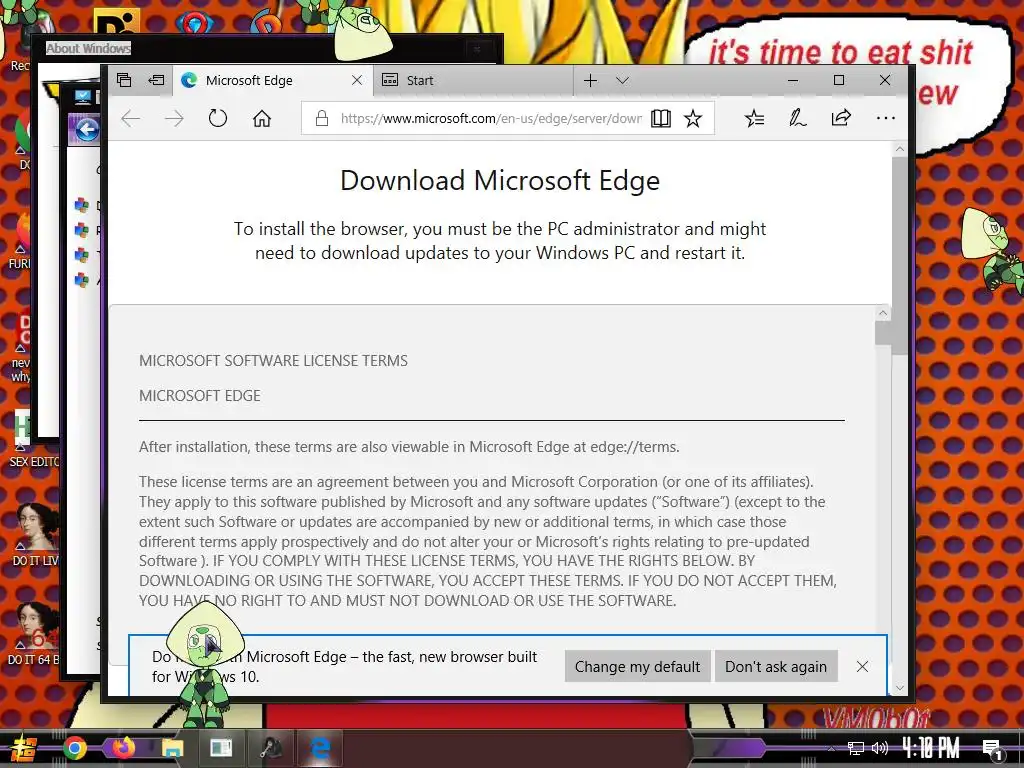Image resolution: width=1024 pixels, height=768 pixels.
Task: Click the volume tray icon
Action: click(879, 748)
